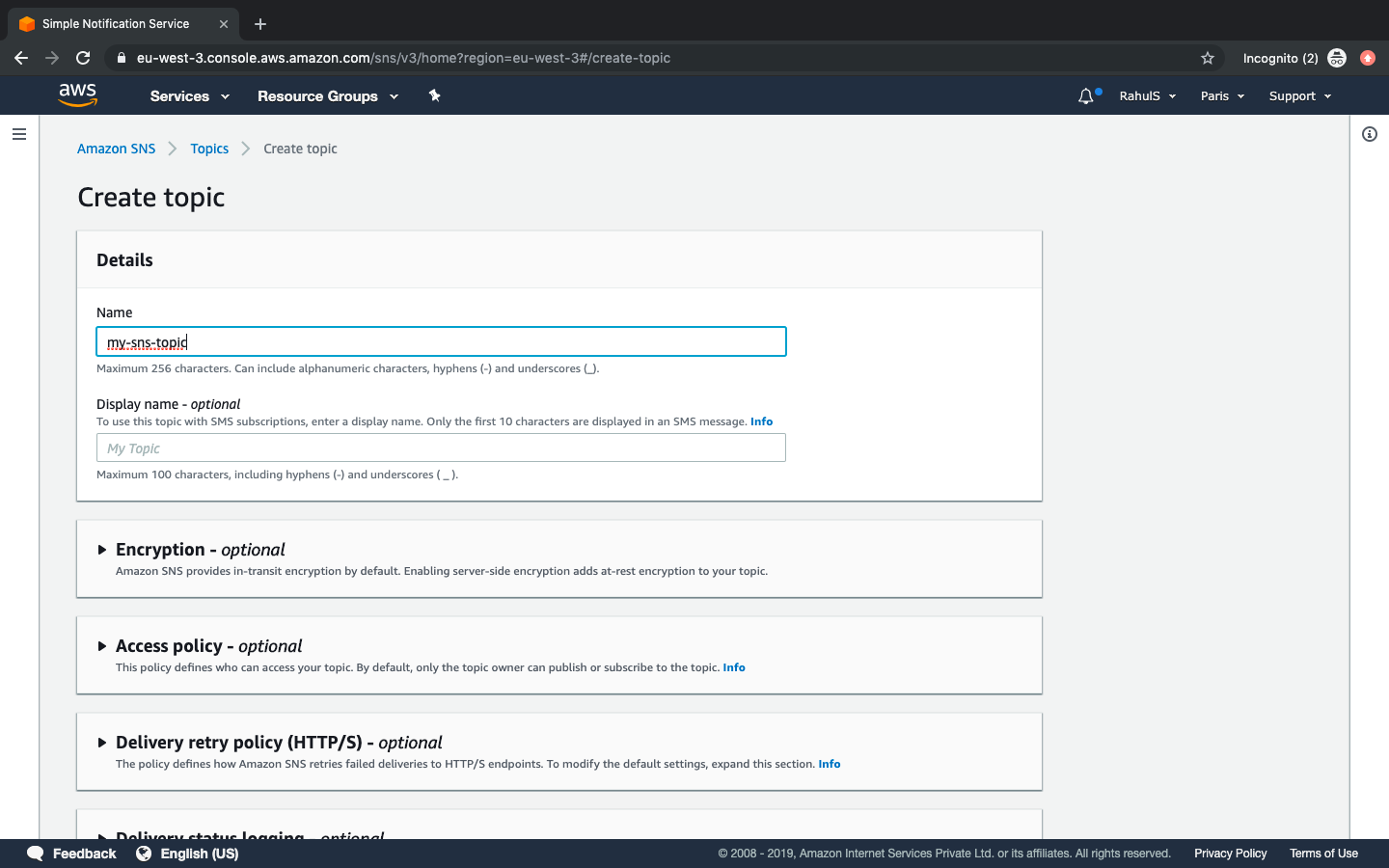Click the padlock icon in the address bar
Image resolution: width=1389 pixels, height=868 pixels.
click(x=121, y=58)
